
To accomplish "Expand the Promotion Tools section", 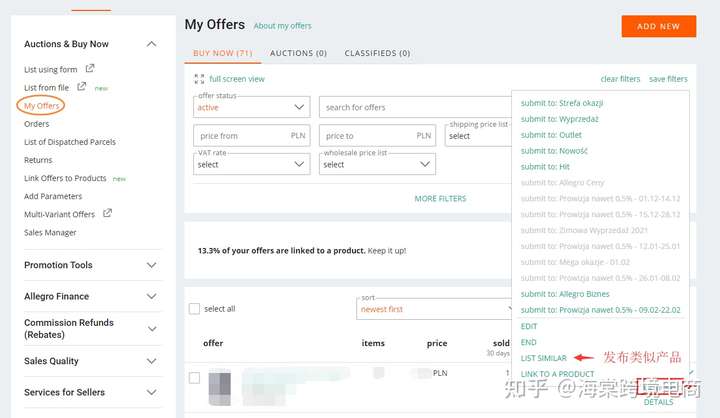I will tap(152, 265).
